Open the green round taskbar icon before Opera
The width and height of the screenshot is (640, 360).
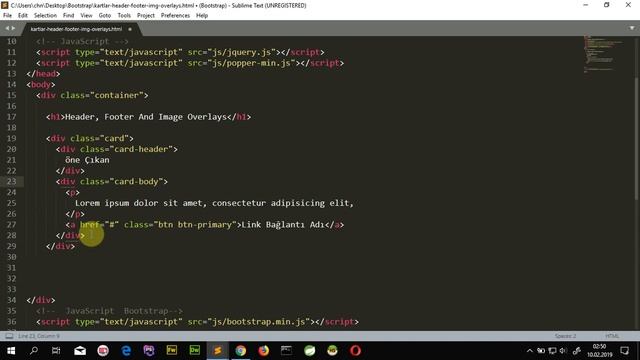pos(332,351)
